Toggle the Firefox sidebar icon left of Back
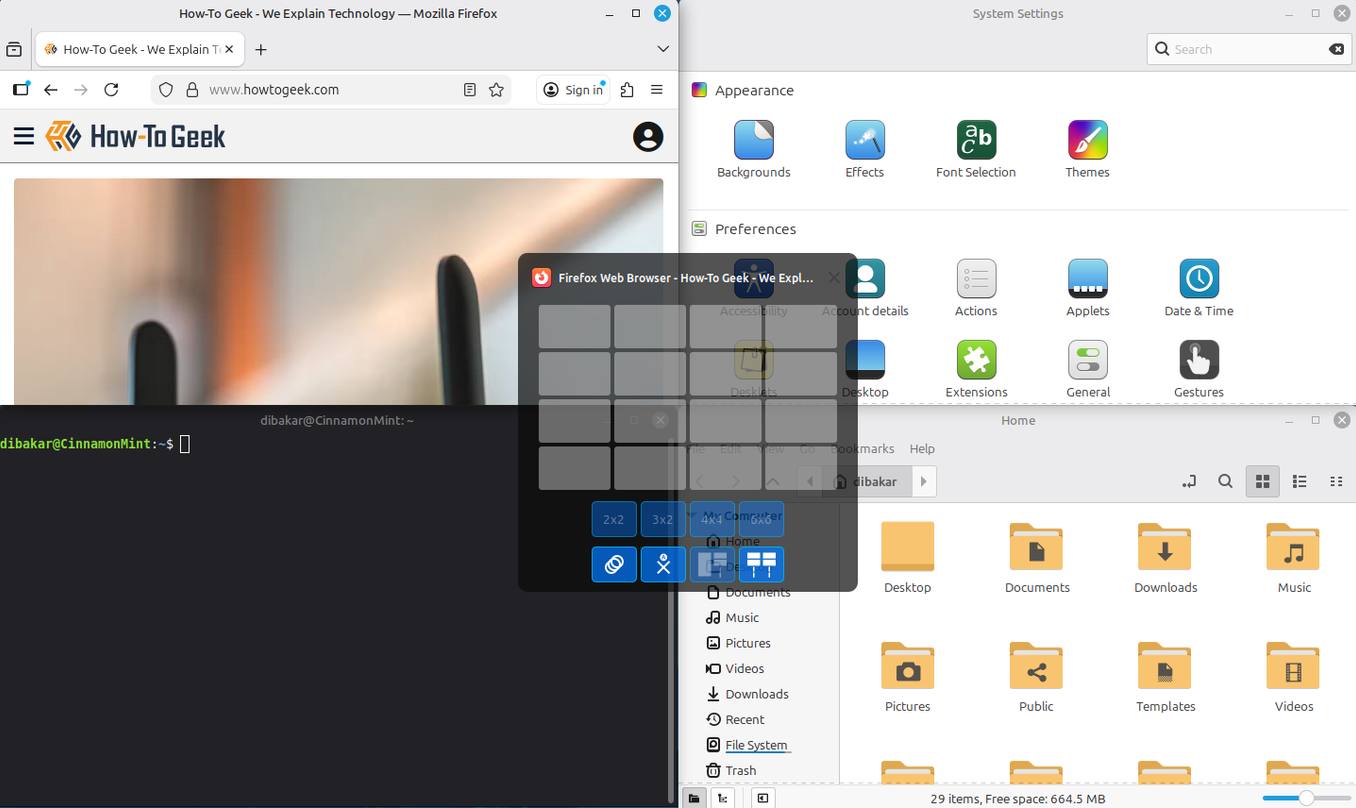Viewport: 1356px width, 808px height. (21, 89)
